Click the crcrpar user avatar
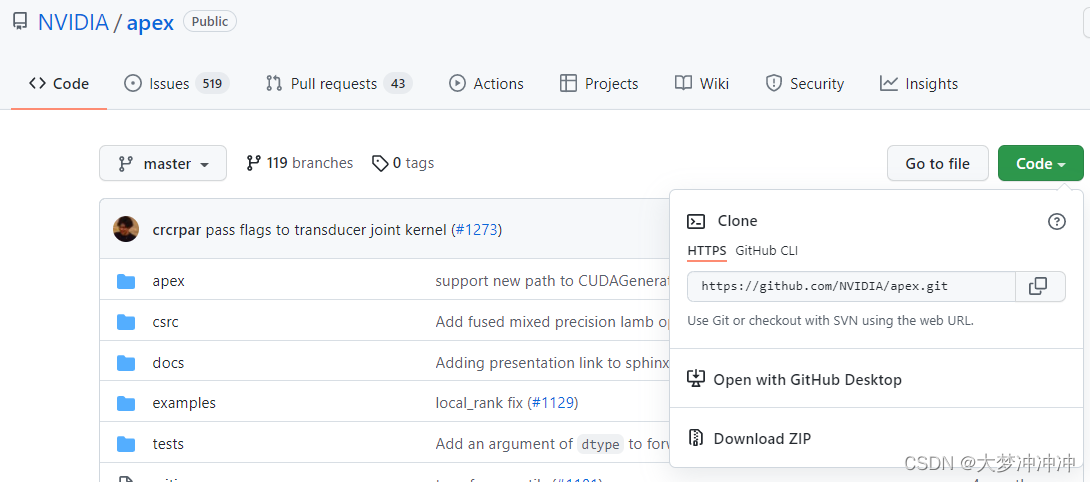 pyautogui.click(x=126, y=229)
